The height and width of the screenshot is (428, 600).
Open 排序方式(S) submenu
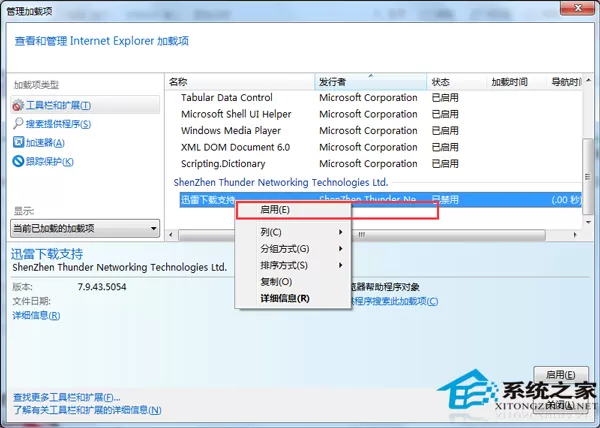293,265
